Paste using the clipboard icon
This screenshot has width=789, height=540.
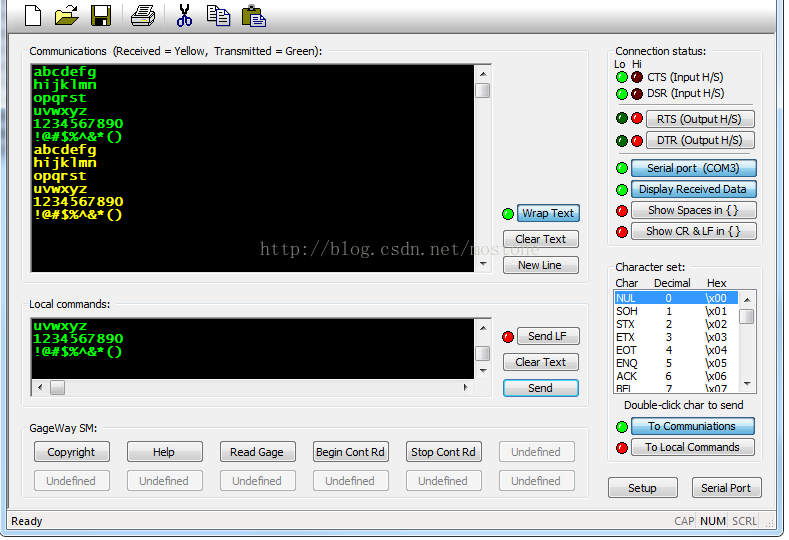point(254,16)
